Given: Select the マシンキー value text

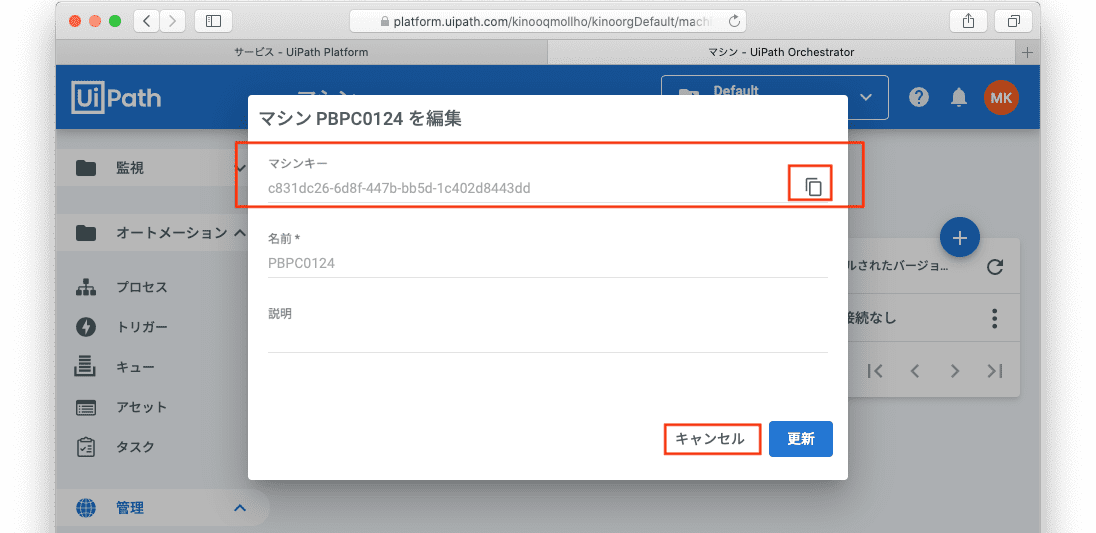Looking at the screenshot, I should 398,188.
